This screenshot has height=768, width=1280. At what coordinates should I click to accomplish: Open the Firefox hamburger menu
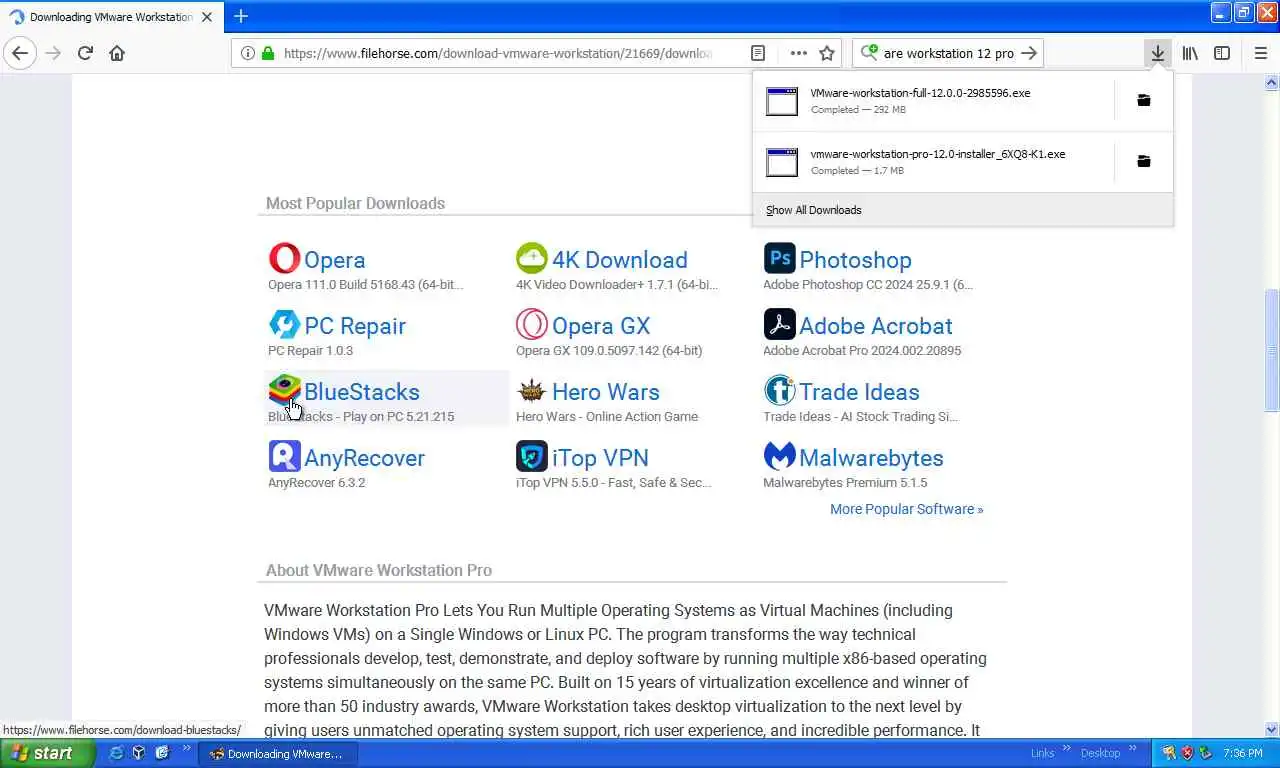click(1260, 53)
